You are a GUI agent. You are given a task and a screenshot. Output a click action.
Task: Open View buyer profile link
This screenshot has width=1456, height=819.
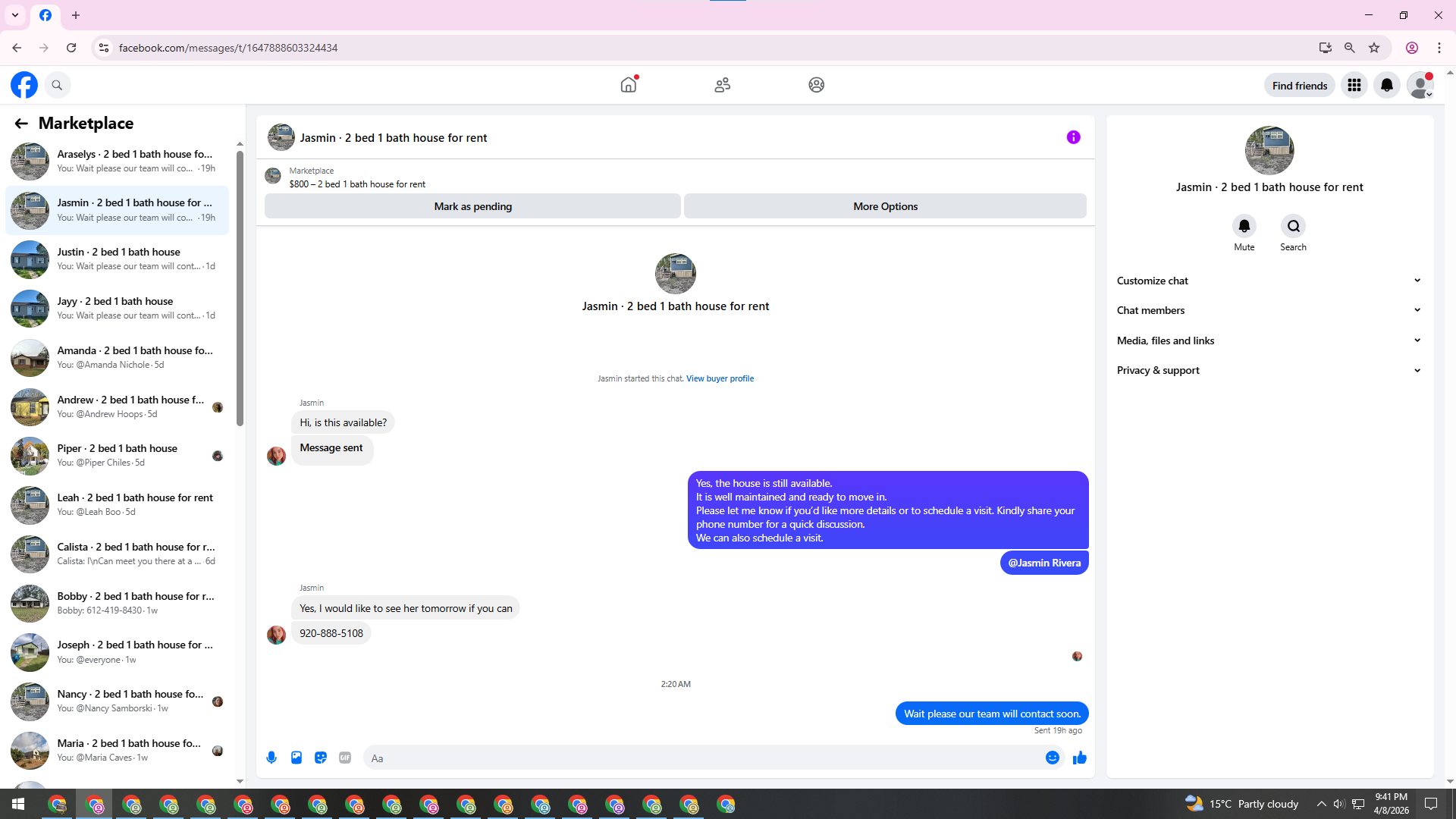point(720,378)
